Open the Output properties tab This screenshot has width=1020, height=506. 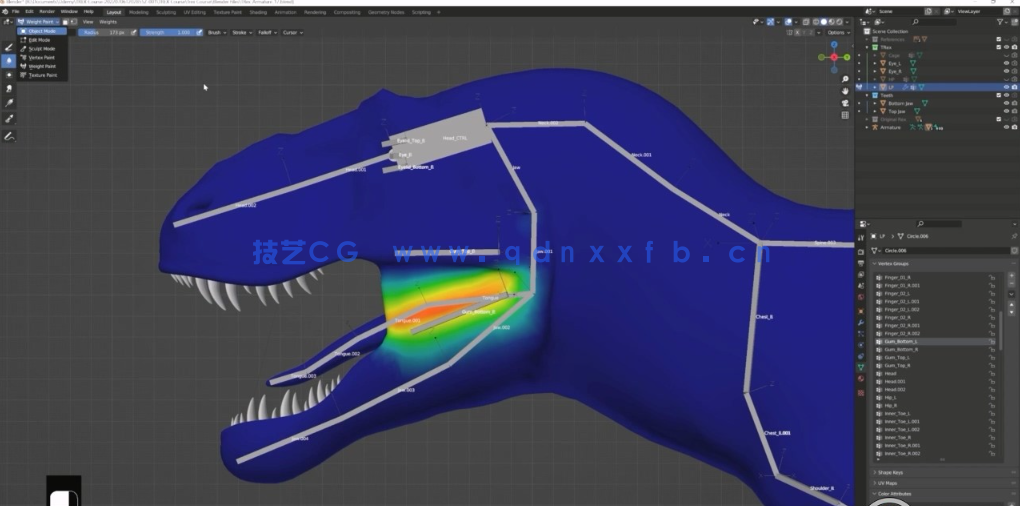pyautogui.click(x=861, y=263)
